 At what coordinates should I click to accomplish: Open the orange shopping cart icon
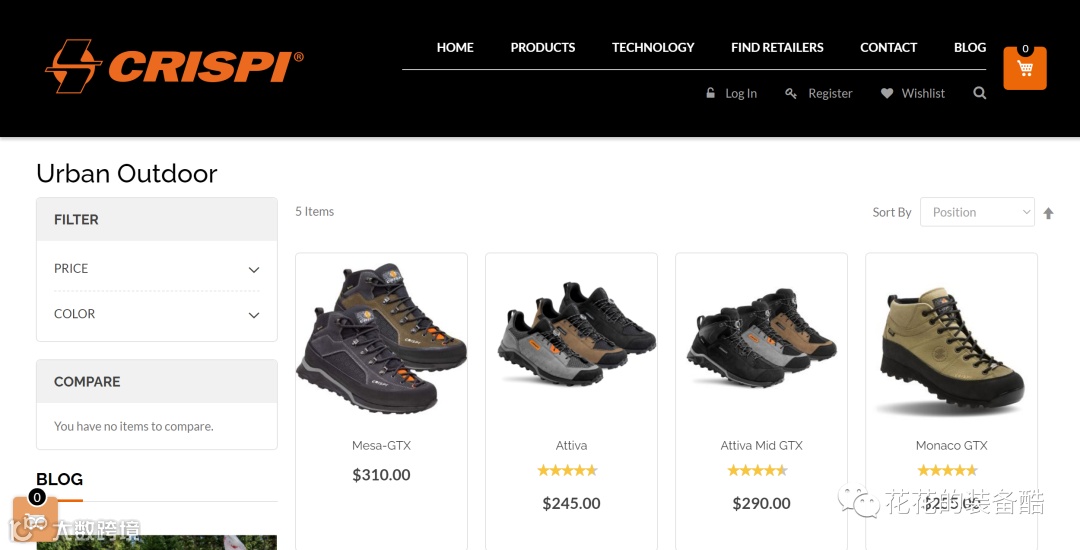[x=1025, y=68]
